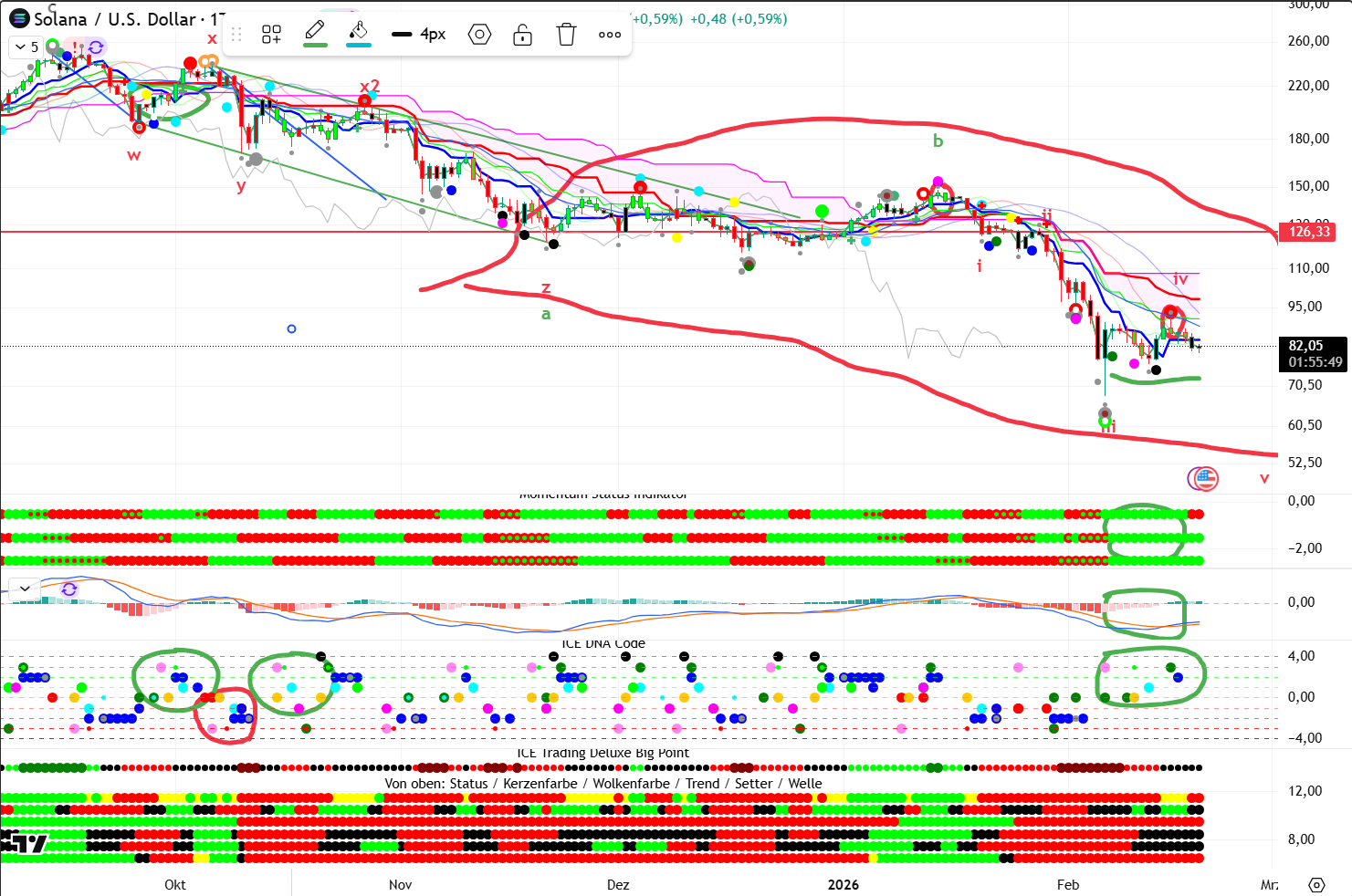1352x896 pixels.
Task: Delete the drawing with trash icon
Action: pyautogui.click(x=566, y=35)
